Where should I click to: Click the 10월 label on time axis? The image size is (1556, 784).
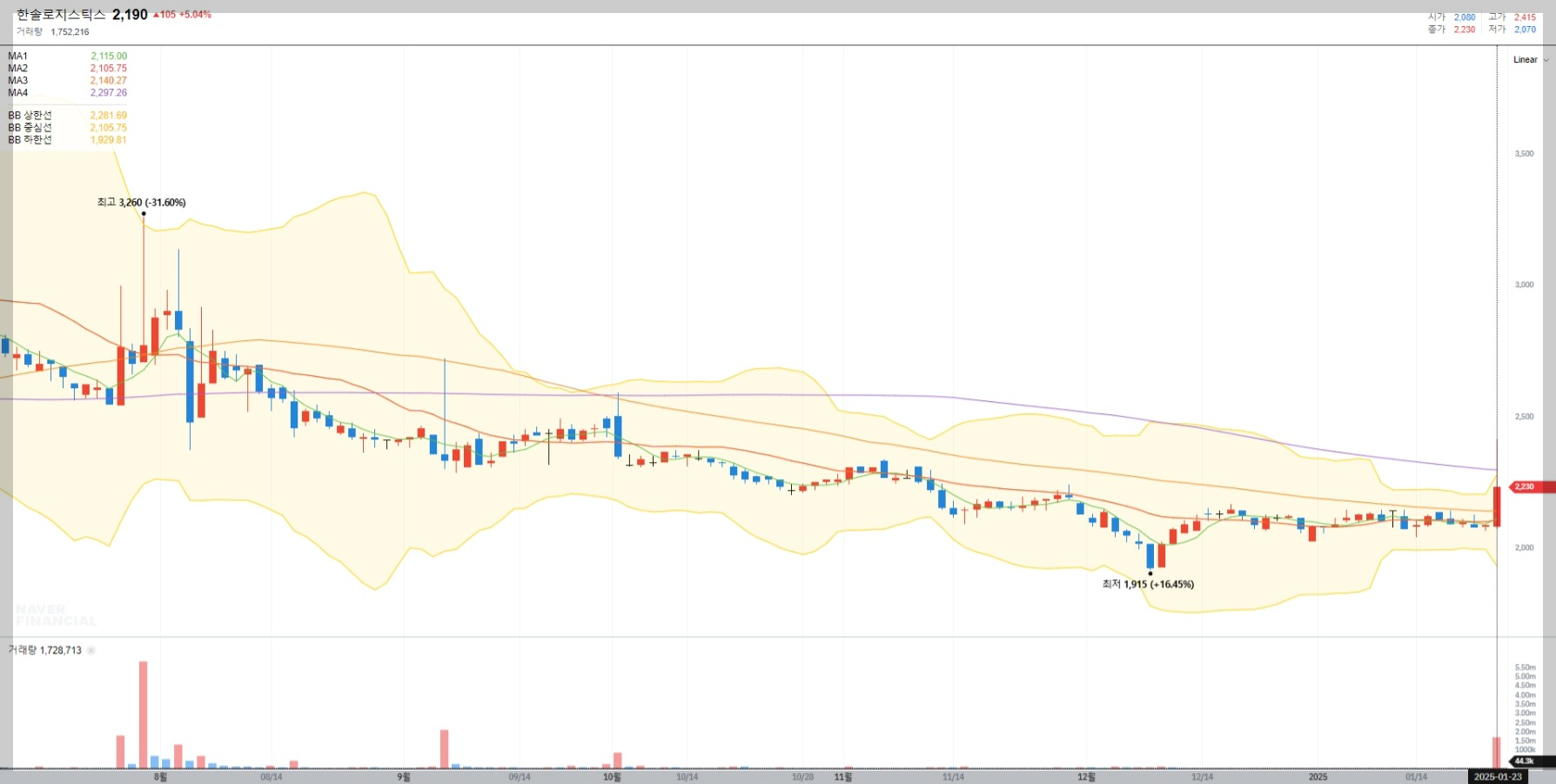pos(612,776)
